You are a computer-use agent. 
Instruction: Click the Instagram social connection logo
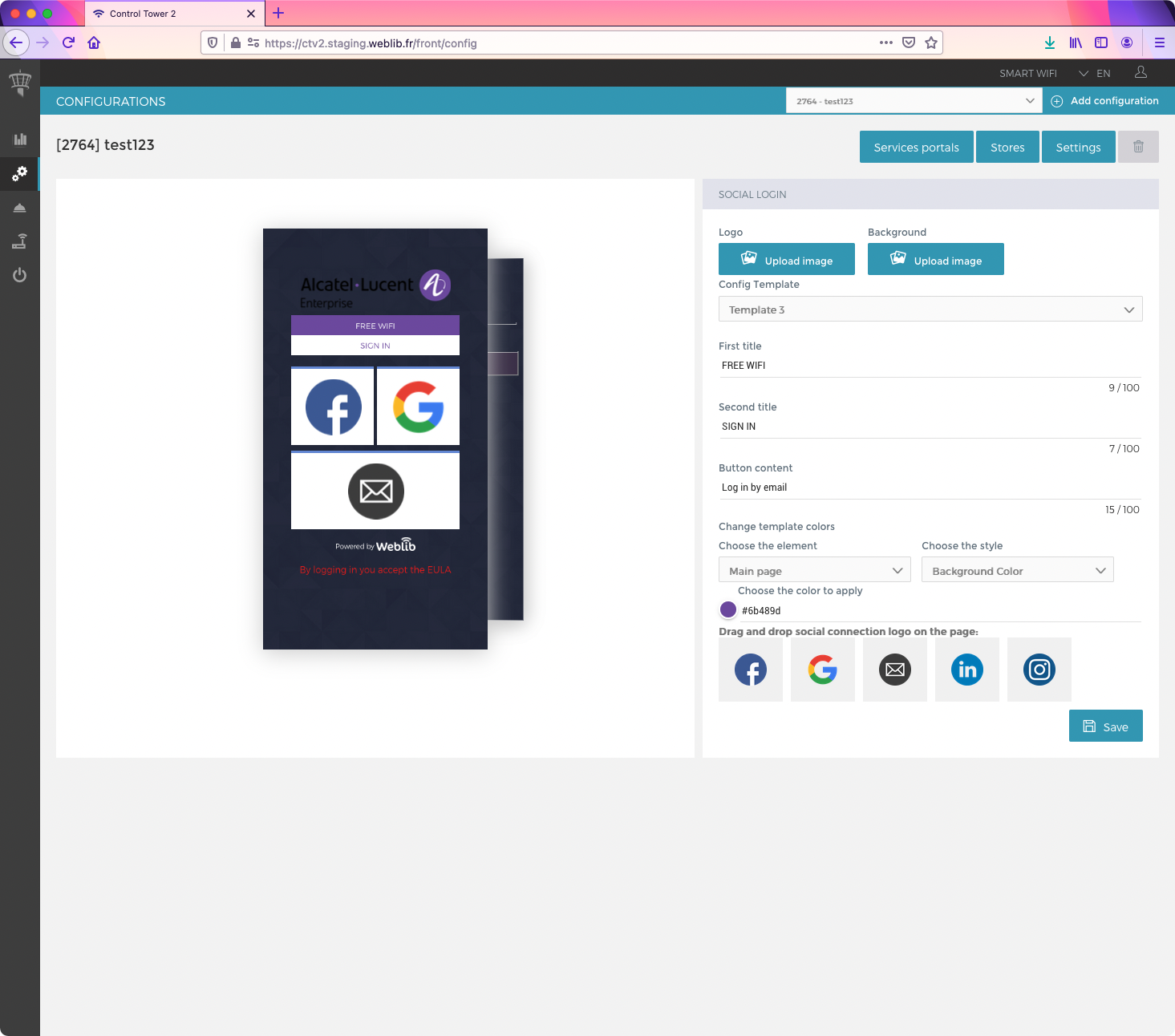[x=1039, y=670]
